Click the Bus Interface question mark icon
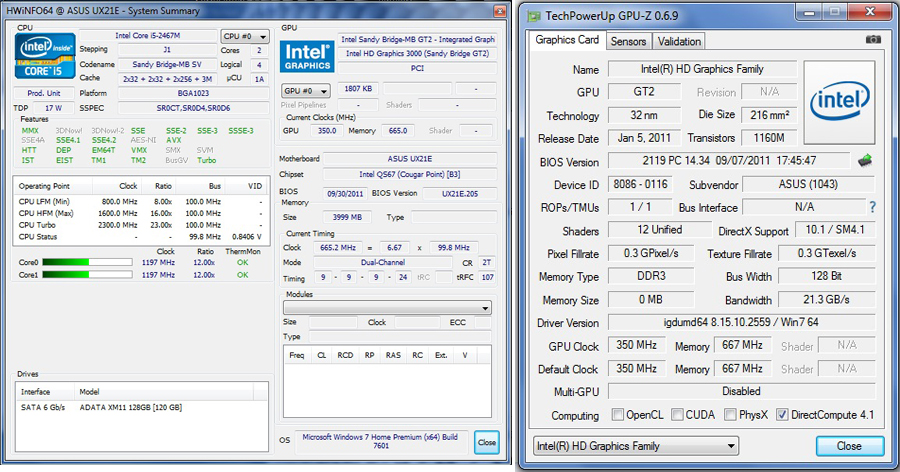 point(872,207)
